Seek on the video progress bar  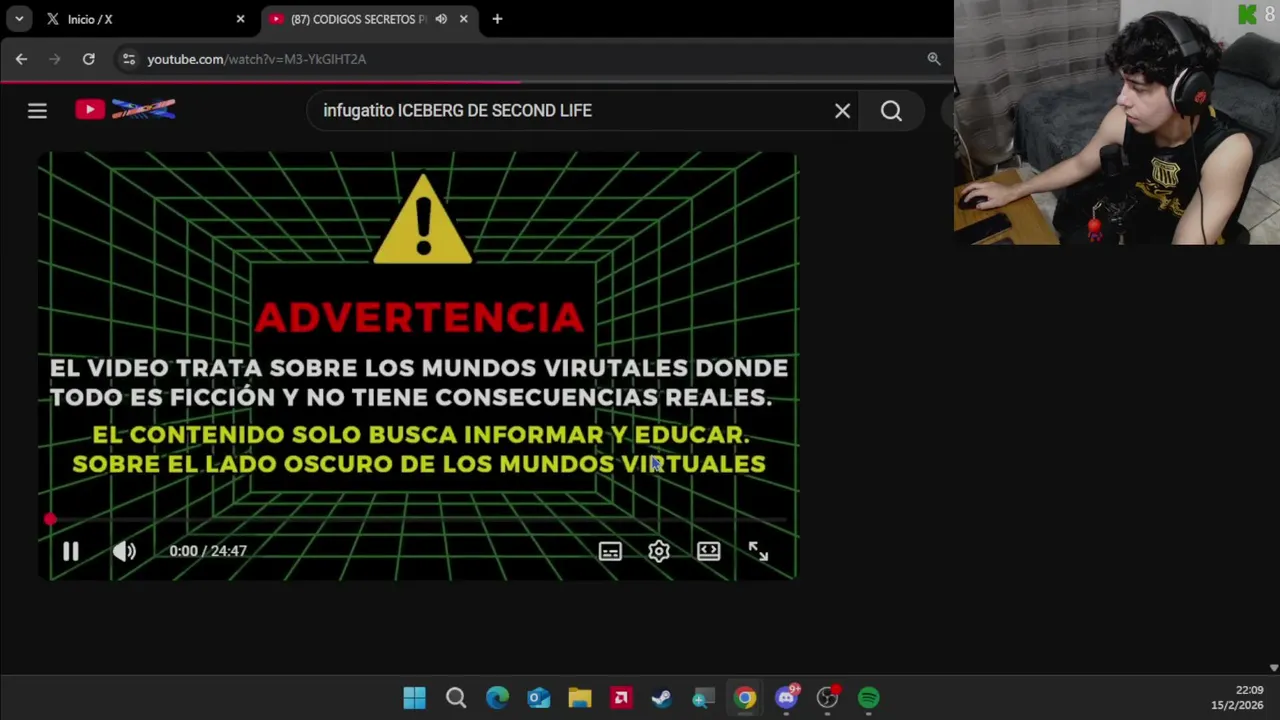[x=418, y=520]
